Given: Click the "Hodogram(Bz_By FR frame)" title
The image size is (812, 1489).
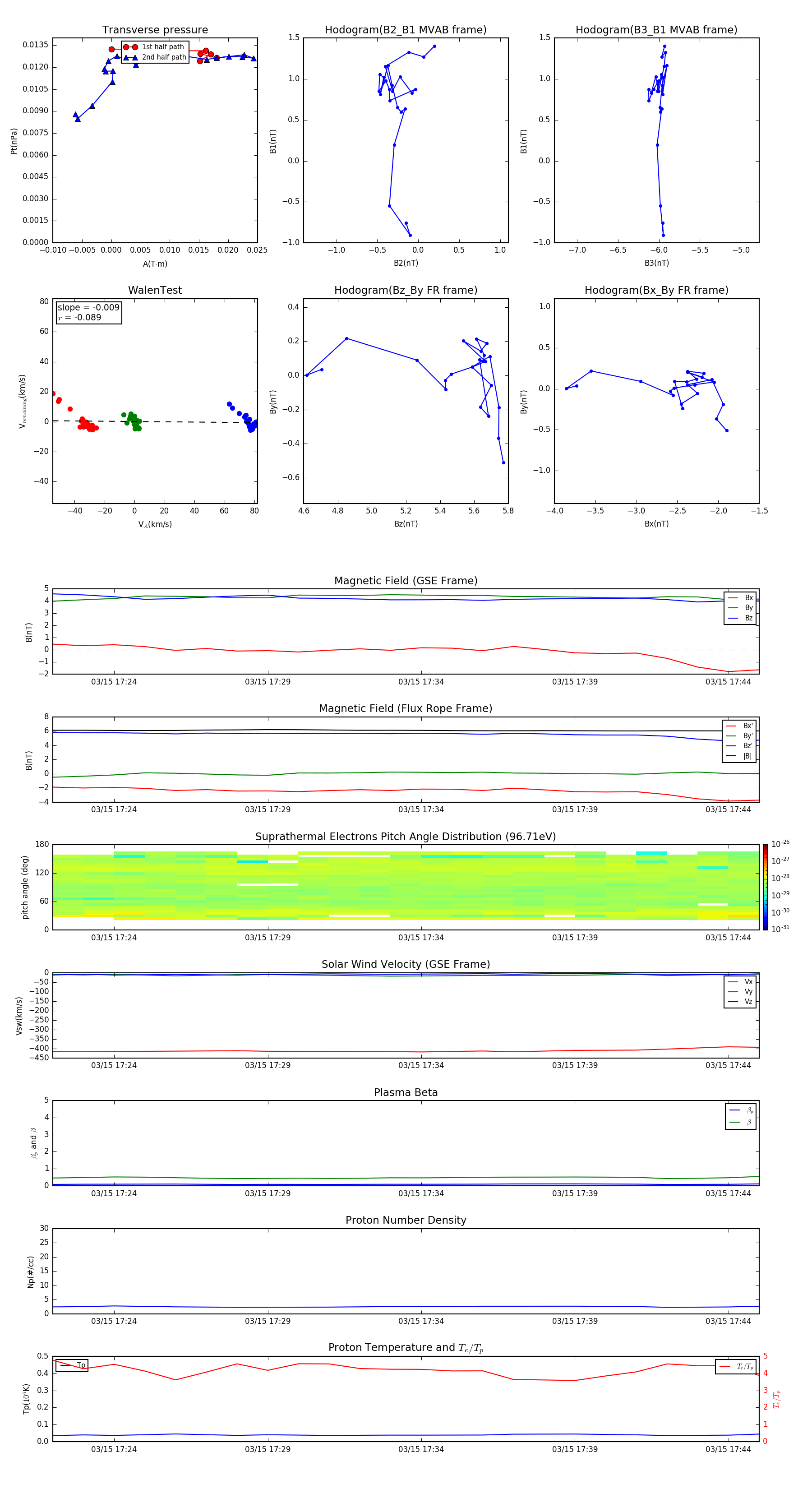Looking at the screenshot, I should 406,290.
